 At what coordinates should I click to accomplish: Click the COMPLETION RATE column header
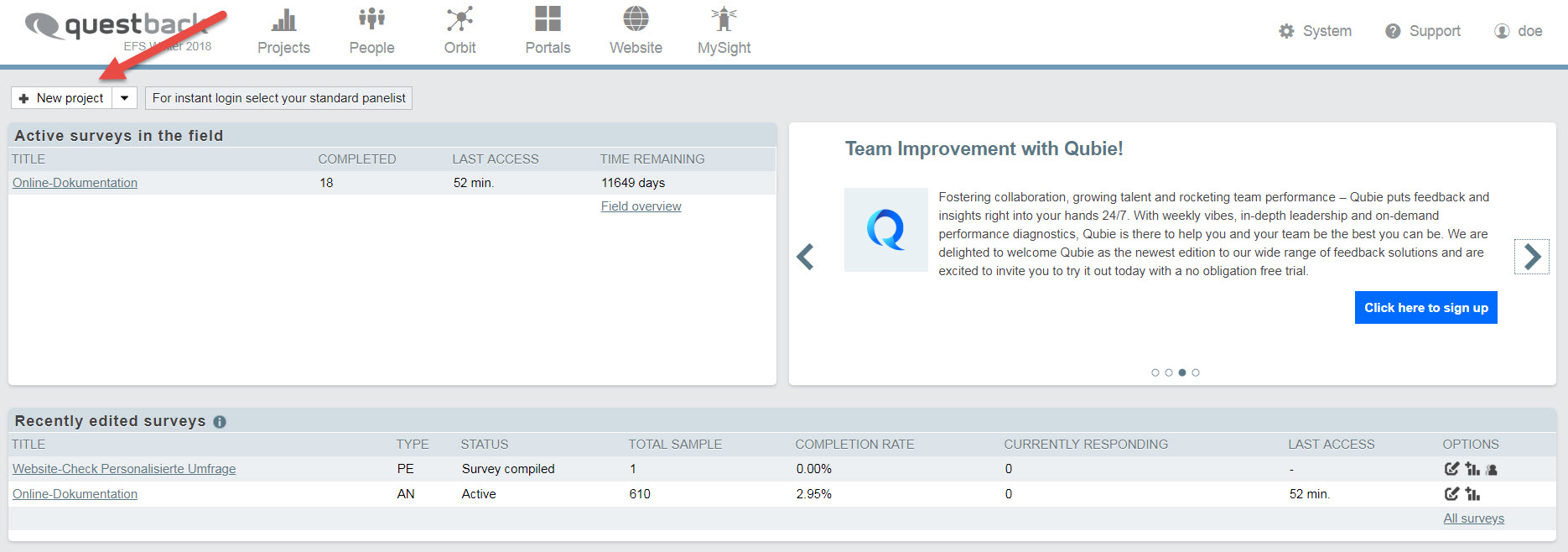[x=854, y=445]
